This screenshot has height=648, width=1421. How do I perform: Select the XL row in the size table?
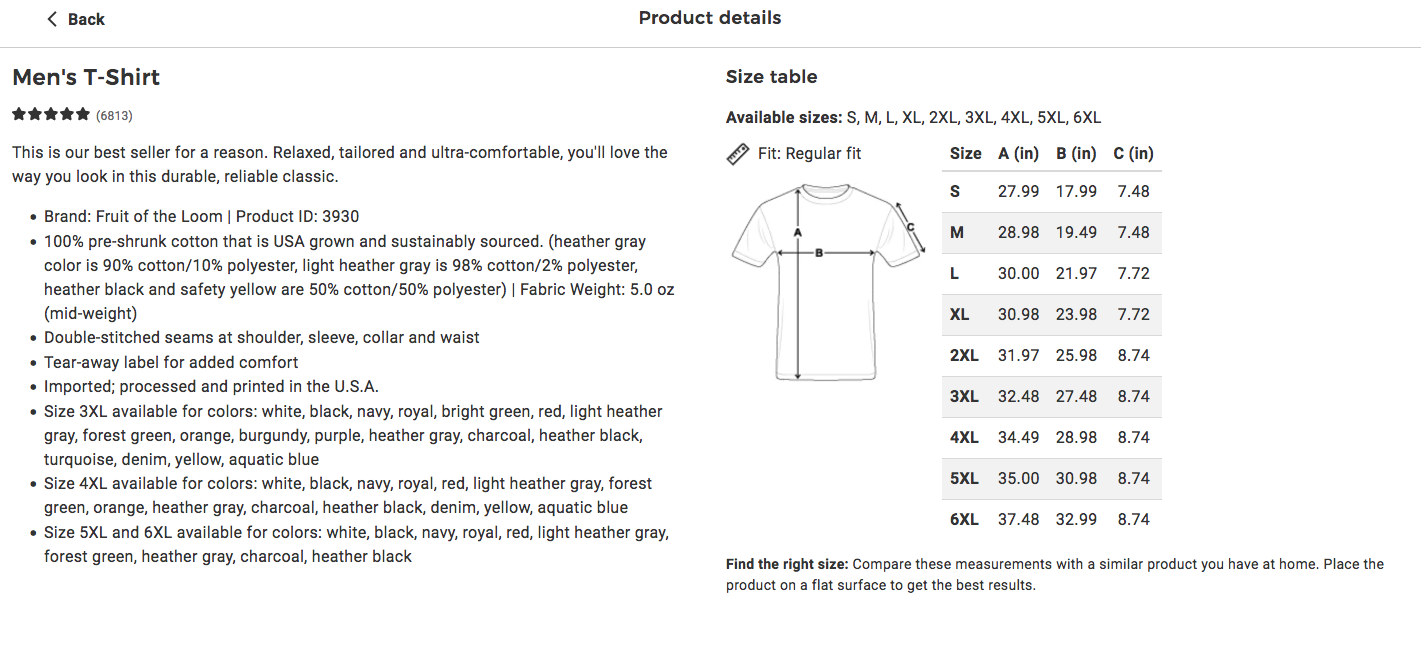point(1050,314)
